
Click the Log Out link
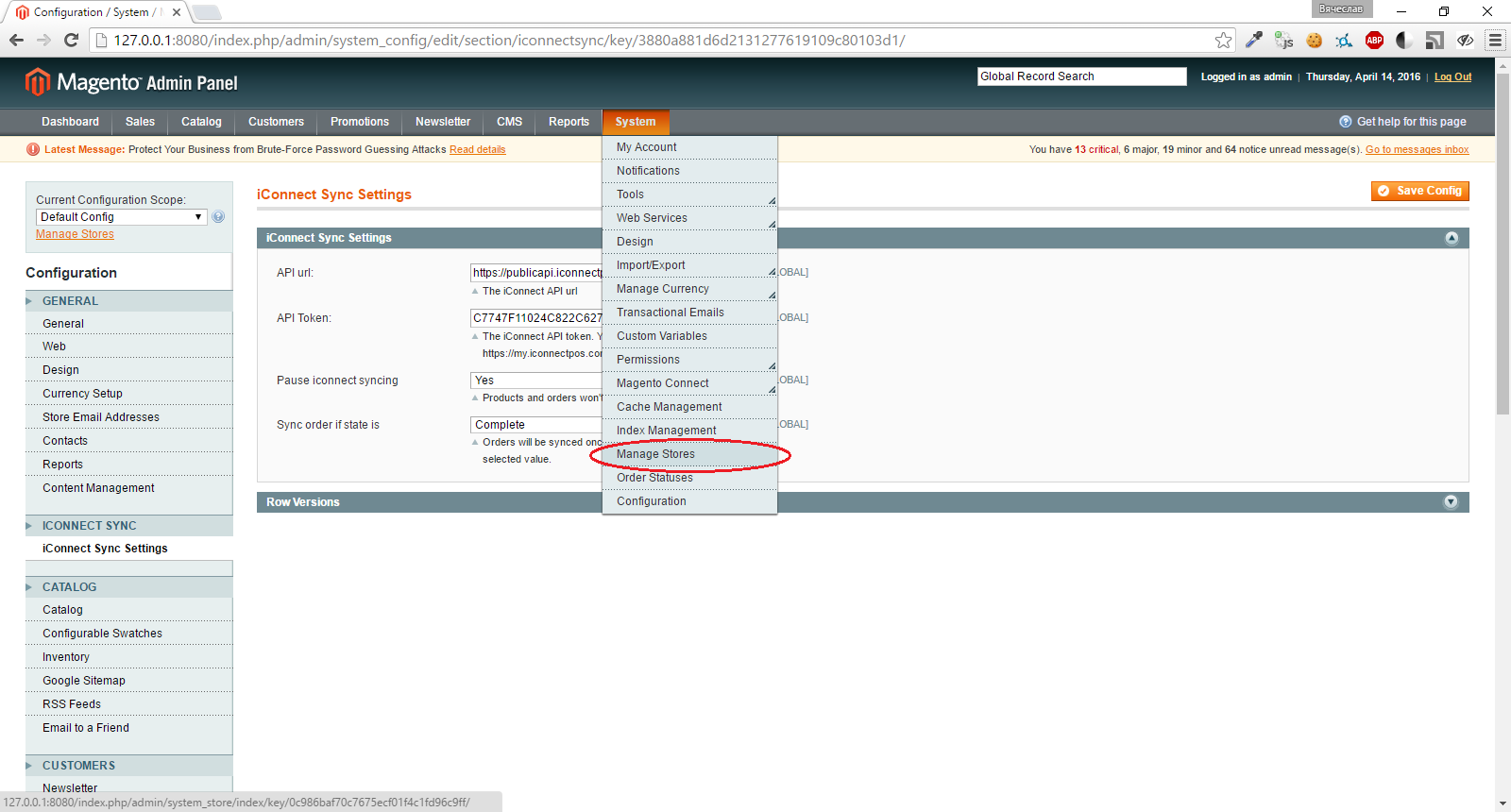click(x=1452, y=77)
